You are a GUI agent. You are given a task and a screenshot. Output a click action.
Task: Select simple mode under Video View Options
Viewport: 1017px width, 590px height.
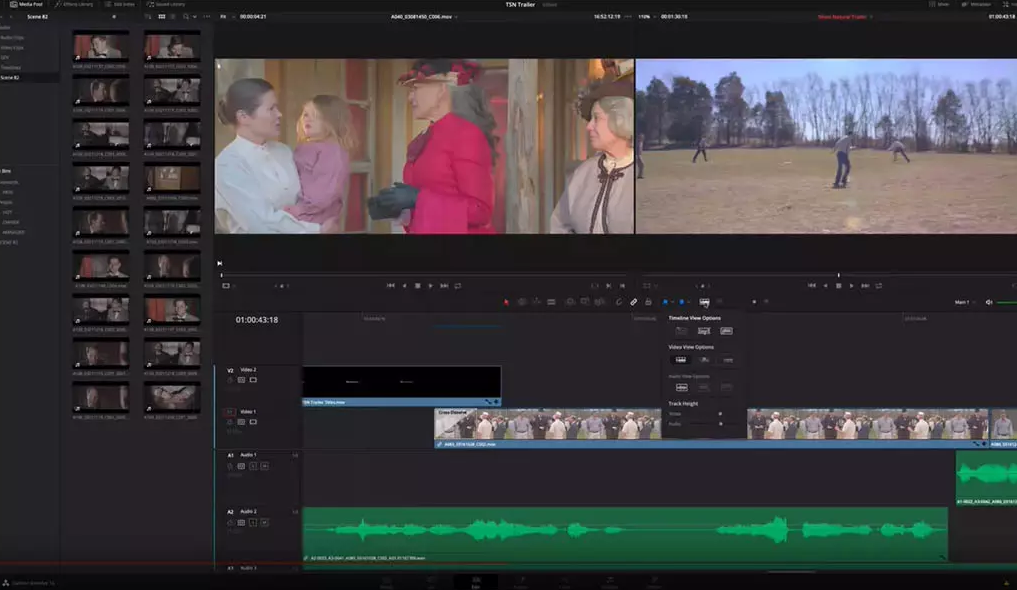(x=728, y=360)
